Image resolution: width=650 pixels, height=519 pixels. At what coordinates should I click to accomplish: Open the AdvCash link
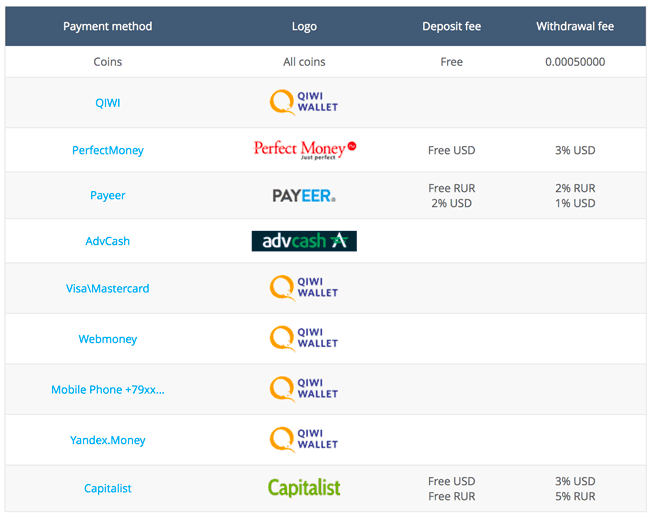108,241
